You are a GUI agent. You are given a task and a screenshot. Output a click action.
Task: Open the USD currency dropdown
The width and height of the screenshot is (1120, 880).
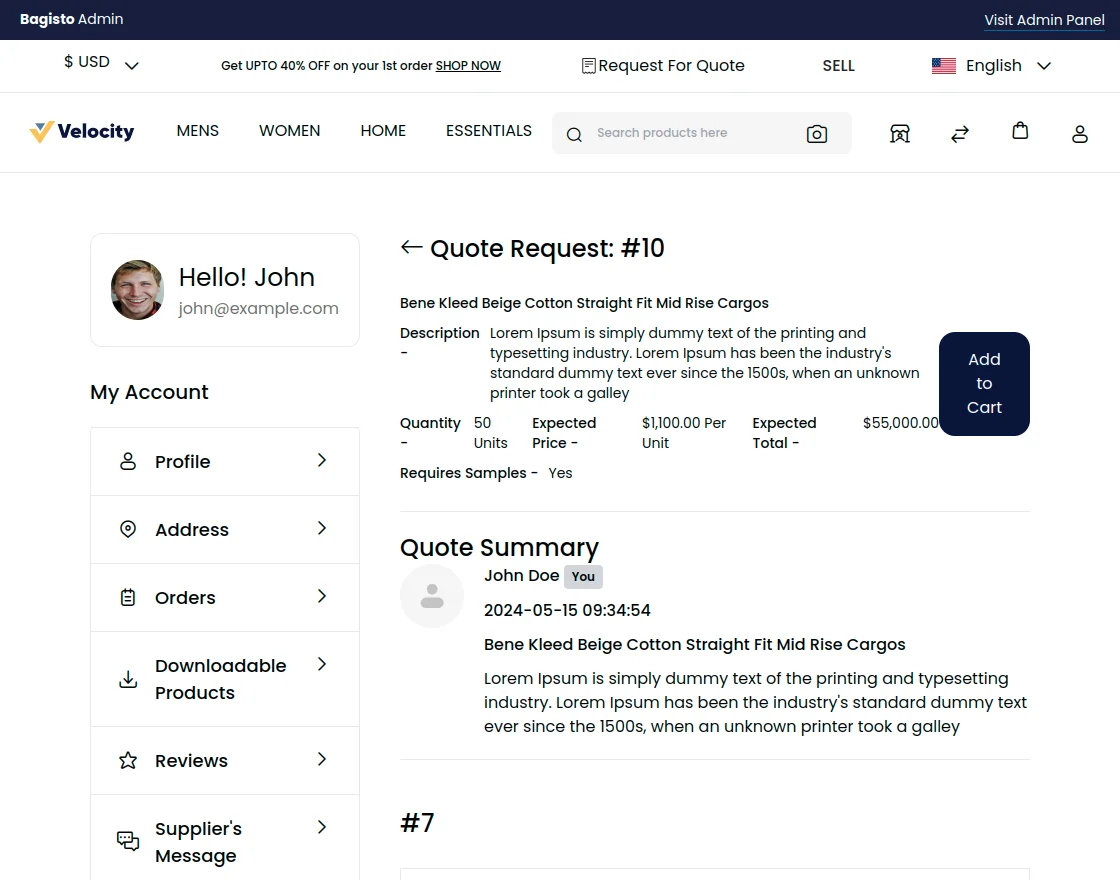tap(101, 63)
